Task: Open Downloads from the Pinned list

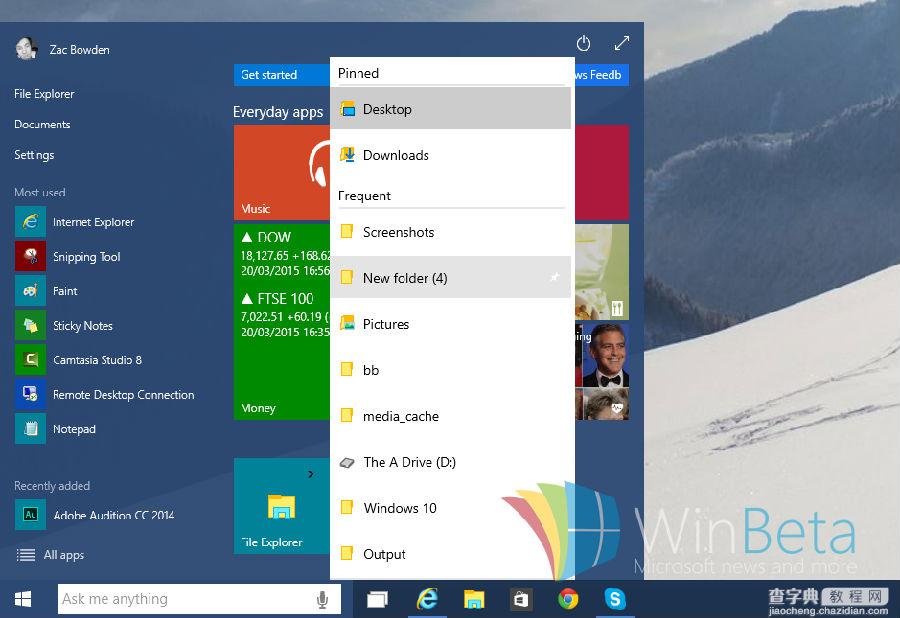Action: (396, 155)
